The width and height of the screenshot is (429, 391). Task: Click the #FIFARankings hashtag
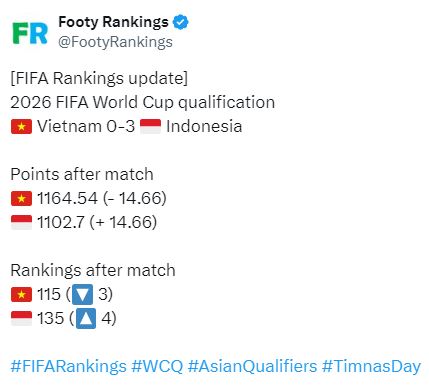(69, 366)
